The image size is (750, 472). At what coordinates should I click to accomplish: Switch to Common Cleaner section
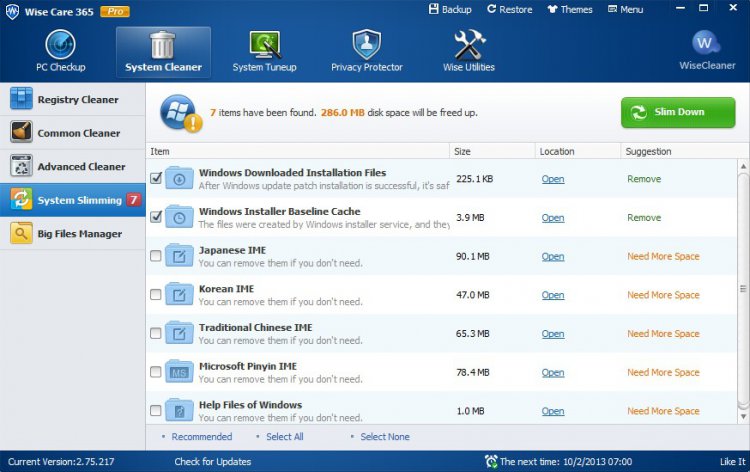(73, 132)
